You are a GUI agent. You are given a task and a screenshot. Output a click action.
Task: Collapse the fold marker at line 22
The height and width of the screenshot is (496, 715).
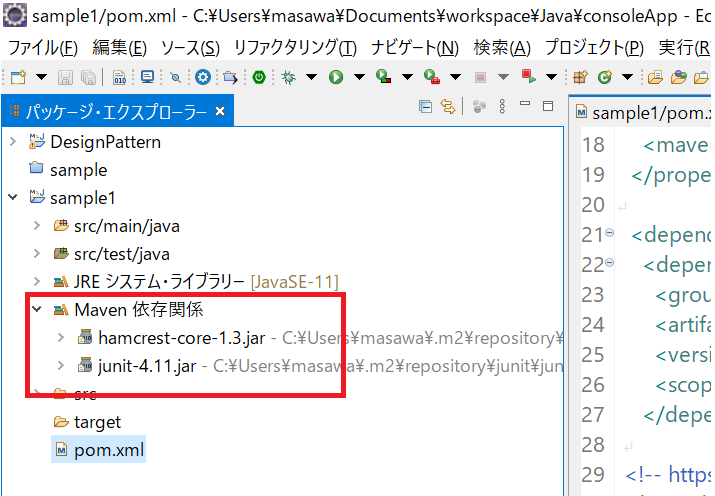[610, 263]
